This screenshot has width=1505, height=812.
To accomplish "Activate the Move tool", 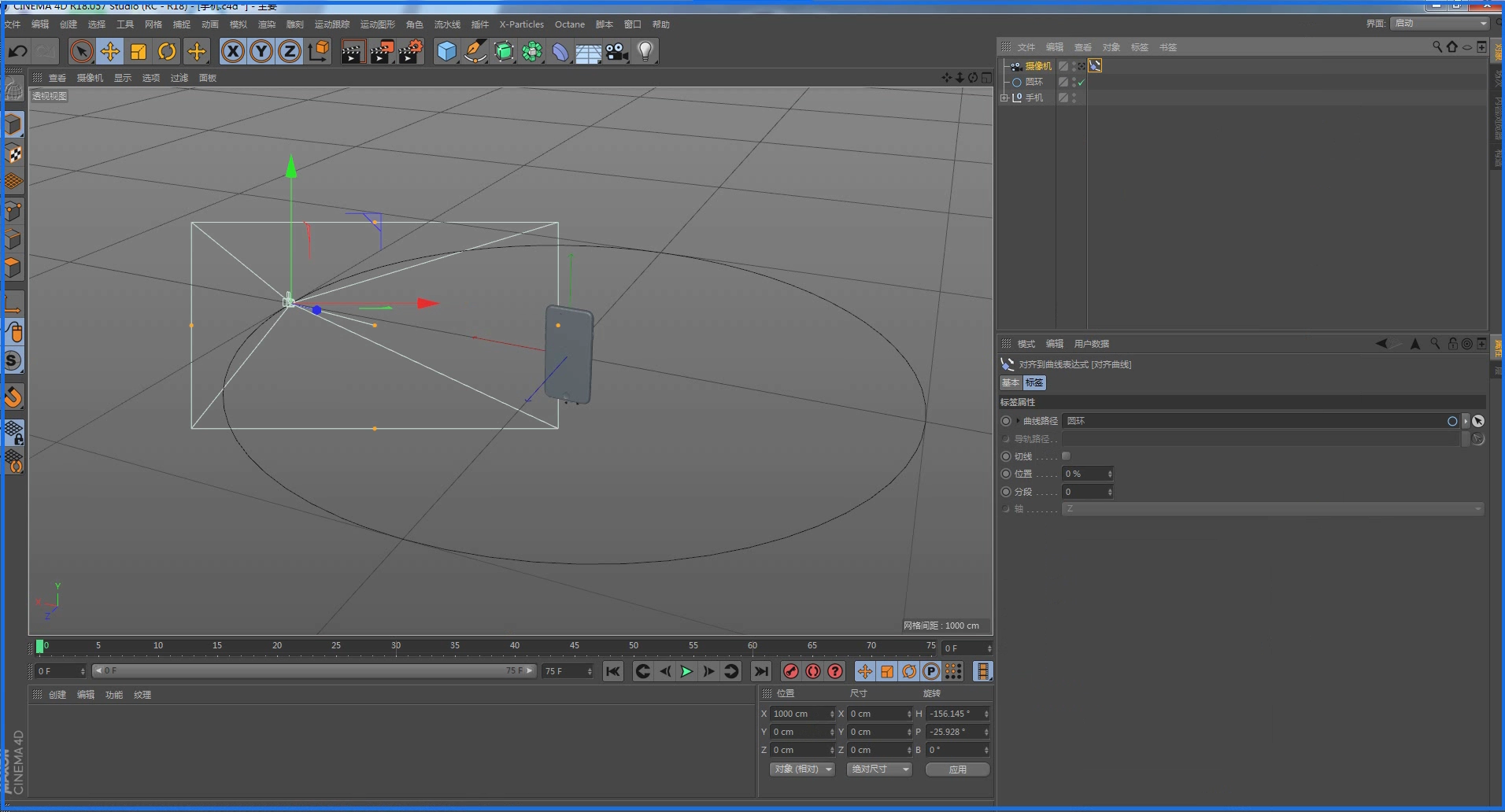I will click(x=110, y=52).
